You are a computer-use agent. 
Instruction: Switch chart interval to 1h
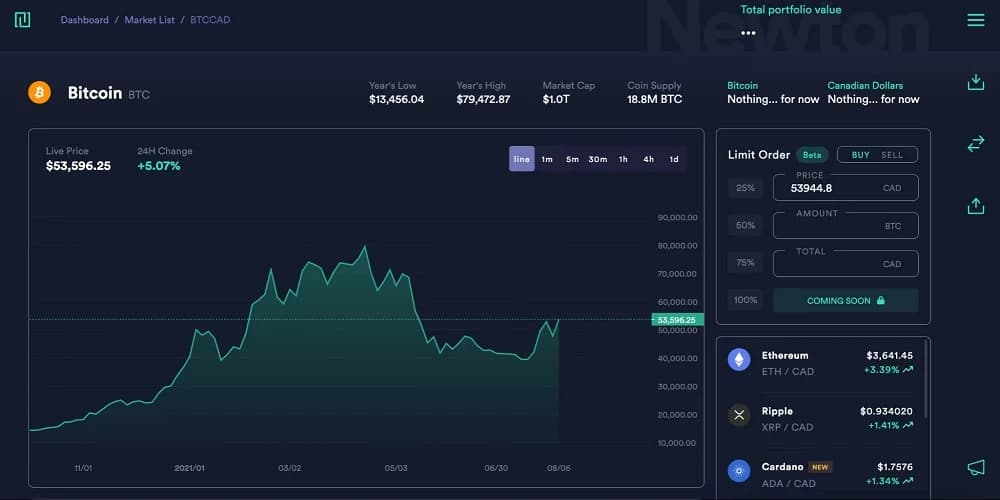click(623, 159)
